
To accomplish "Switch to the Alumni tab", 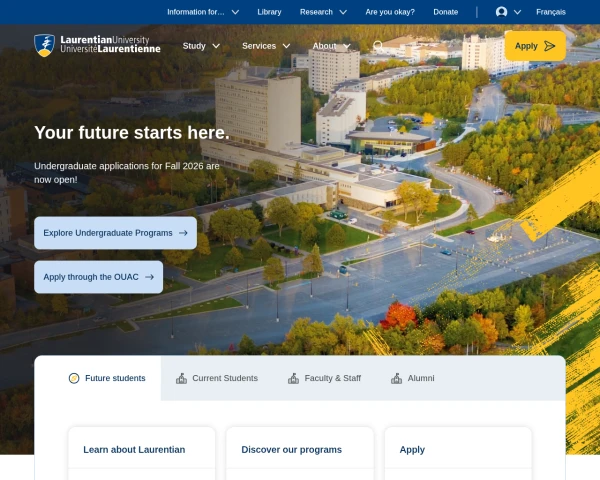I will 412,378.
